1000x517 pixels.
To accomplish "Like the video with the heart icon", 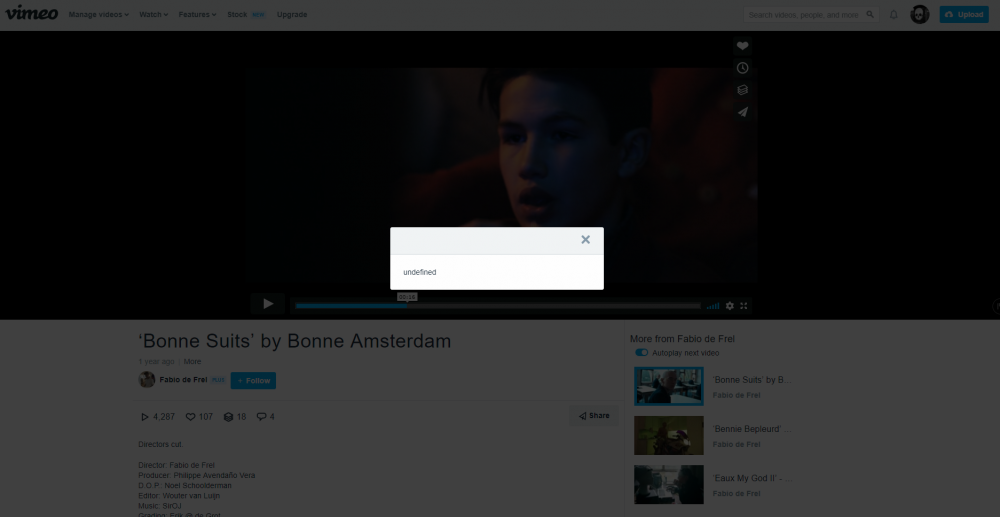I will (742, 46).
